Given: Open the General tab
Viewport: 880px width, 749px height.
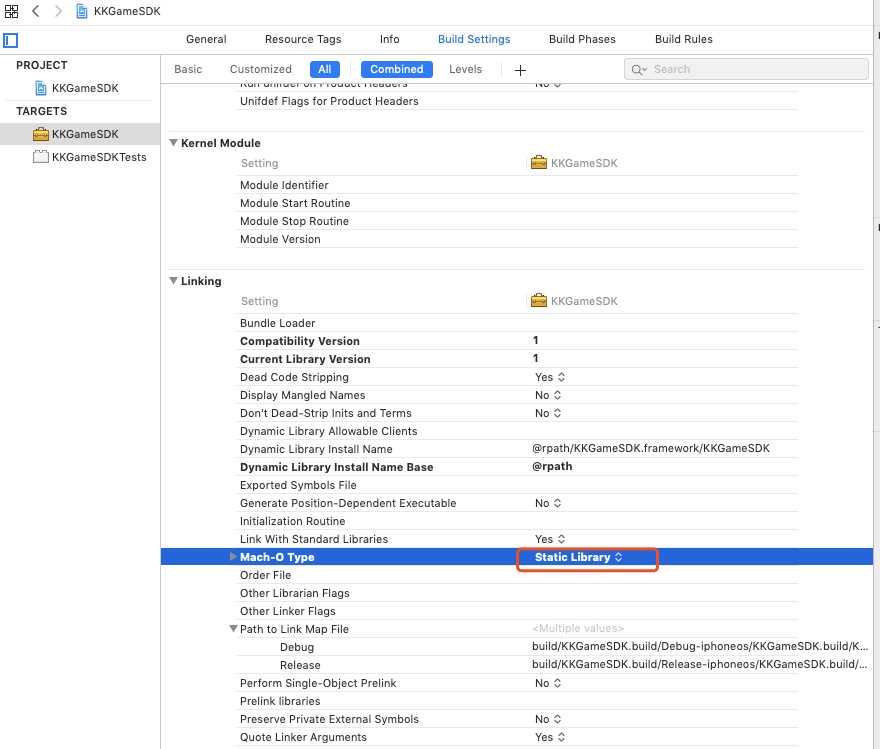Looking at the screenshot, I should tap(206, 39).
